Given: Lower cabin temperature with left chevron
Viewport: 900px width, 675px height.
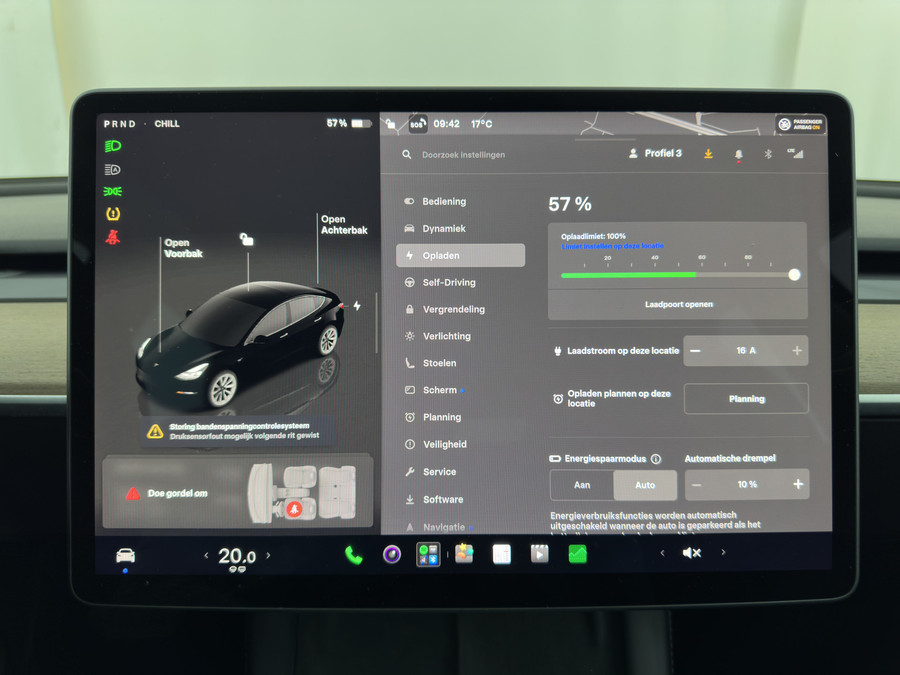Looking at the screenshot, I should point(206,555).
